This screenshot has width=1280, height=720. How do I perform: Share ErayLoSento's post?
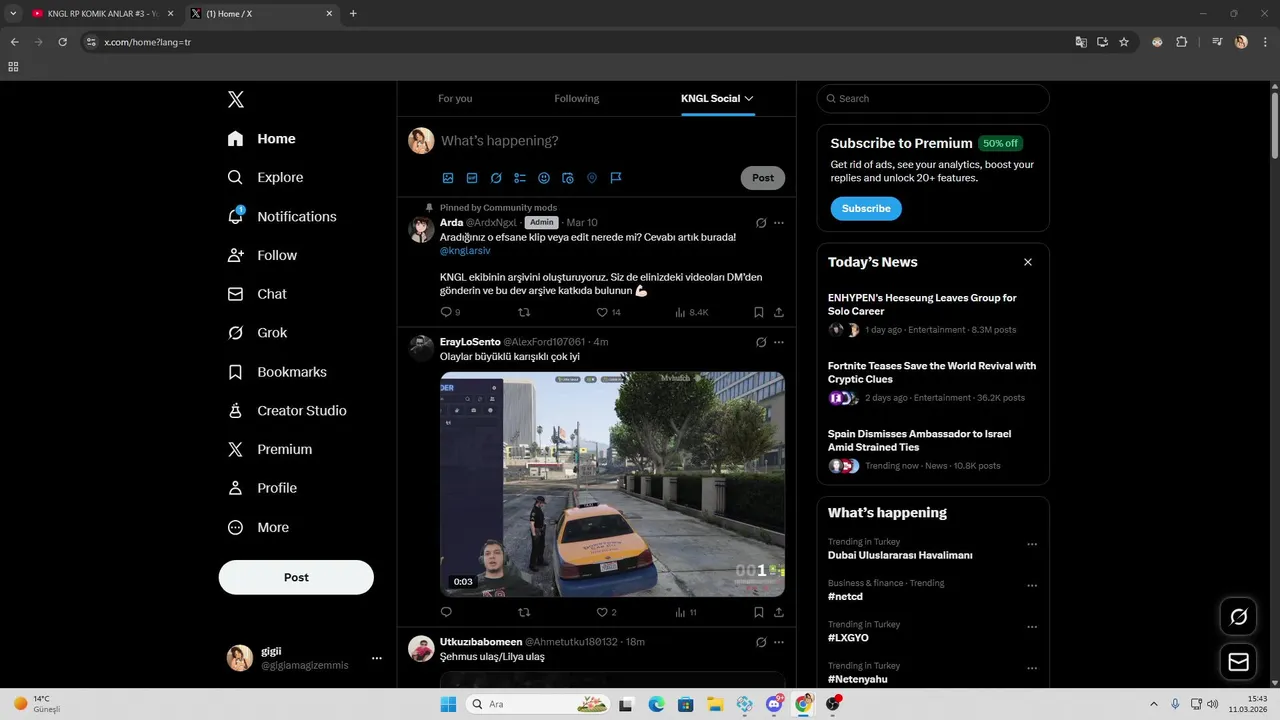tap(779, 612)
